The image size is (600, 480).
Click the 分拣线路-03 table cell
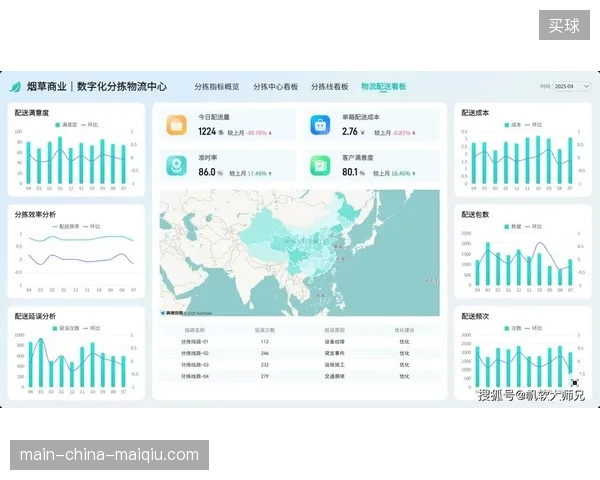pyautogui.click(x=195, y=365)
